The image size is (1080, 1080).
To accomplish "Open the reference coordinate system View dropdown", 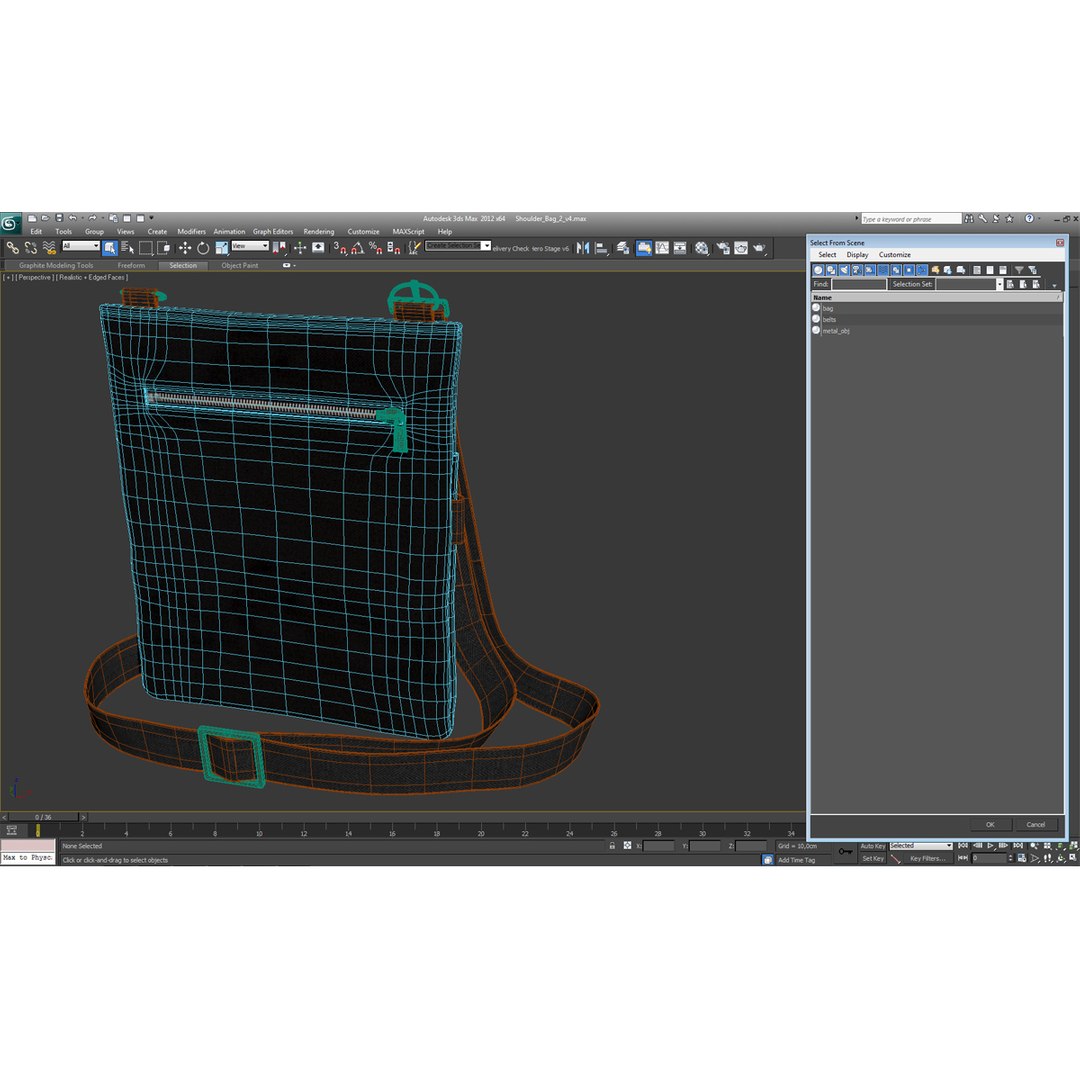I will (x=249, y=246).
